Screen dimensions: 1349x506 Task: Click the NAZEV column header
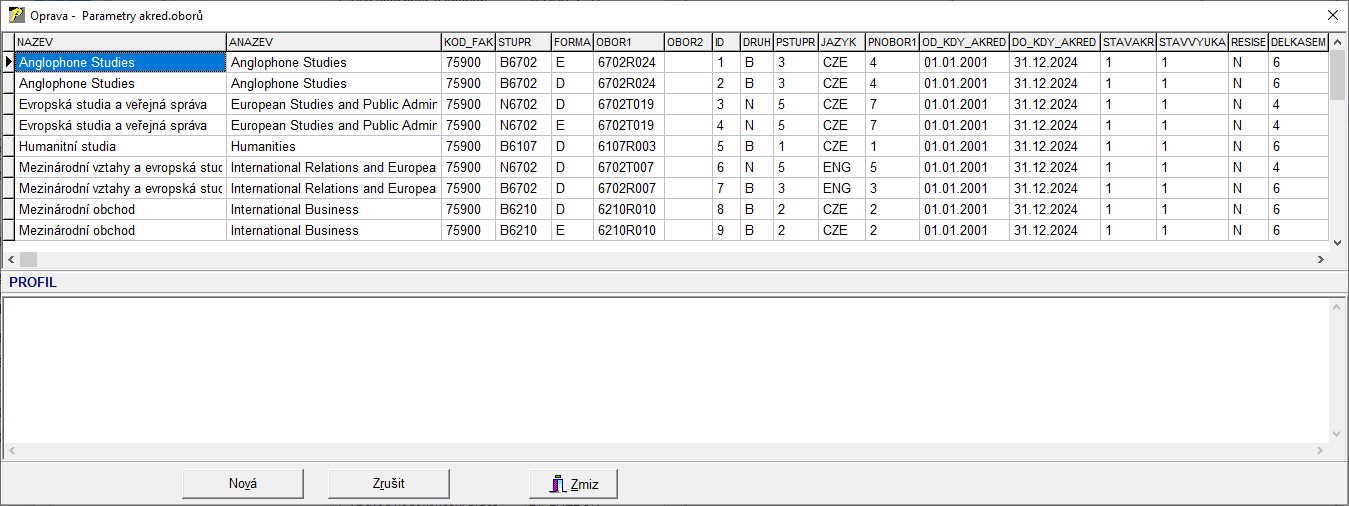[120, 42]
